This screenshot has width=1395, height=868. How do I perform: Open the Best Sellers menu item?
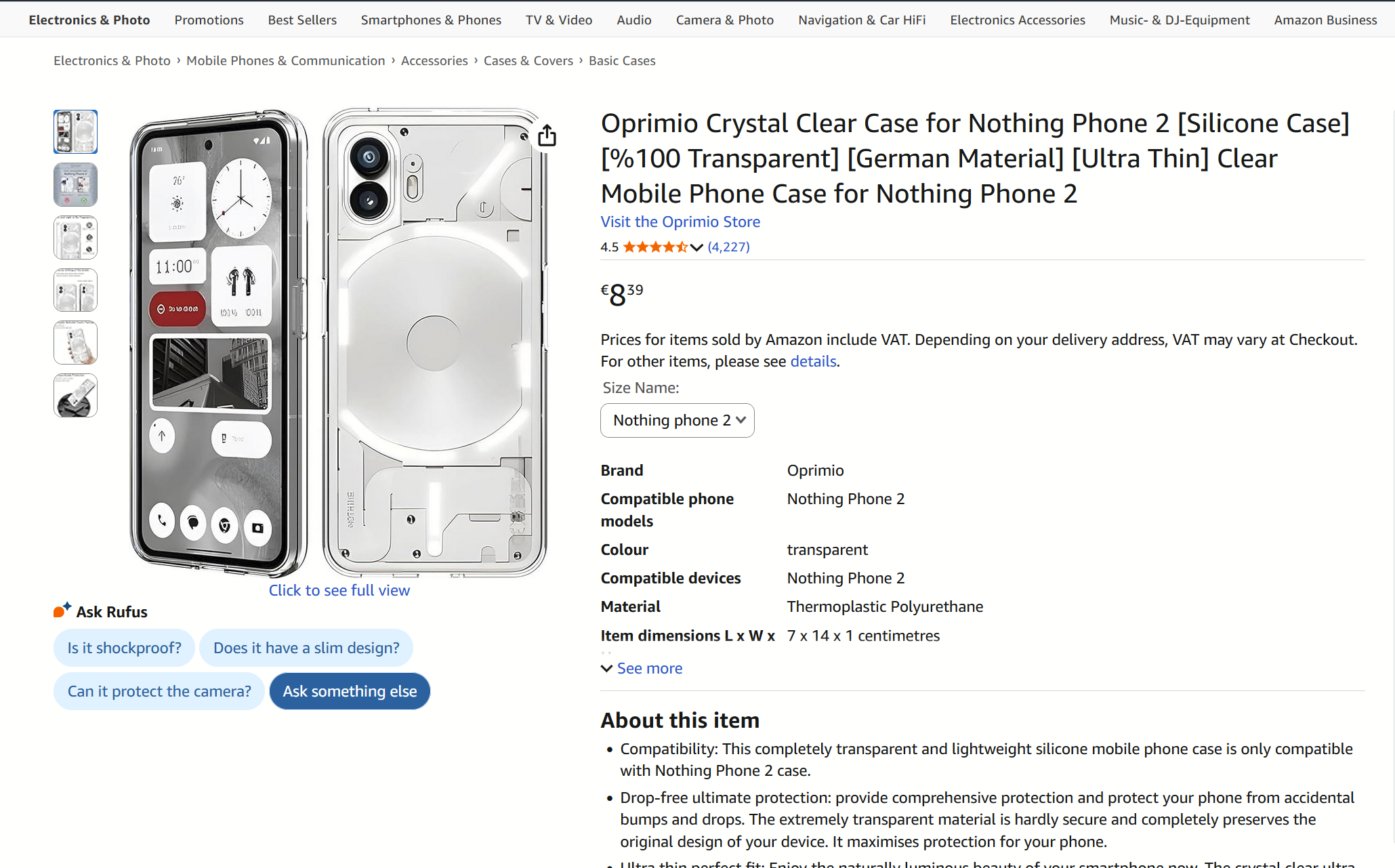[302, 20]
